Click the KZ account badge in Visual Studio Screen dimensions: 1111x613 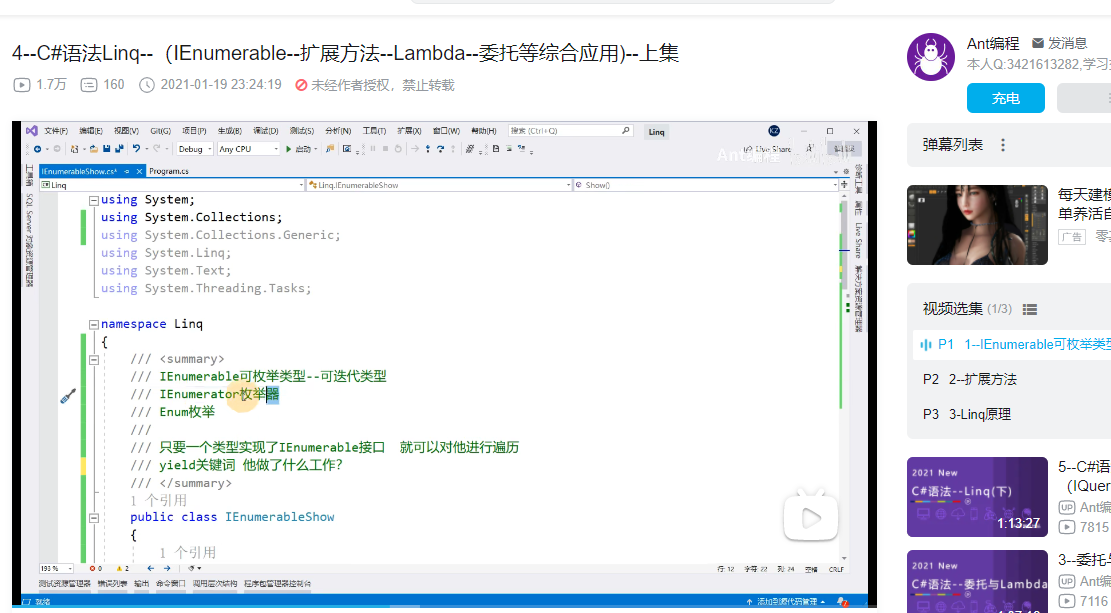tap(774, 131)
